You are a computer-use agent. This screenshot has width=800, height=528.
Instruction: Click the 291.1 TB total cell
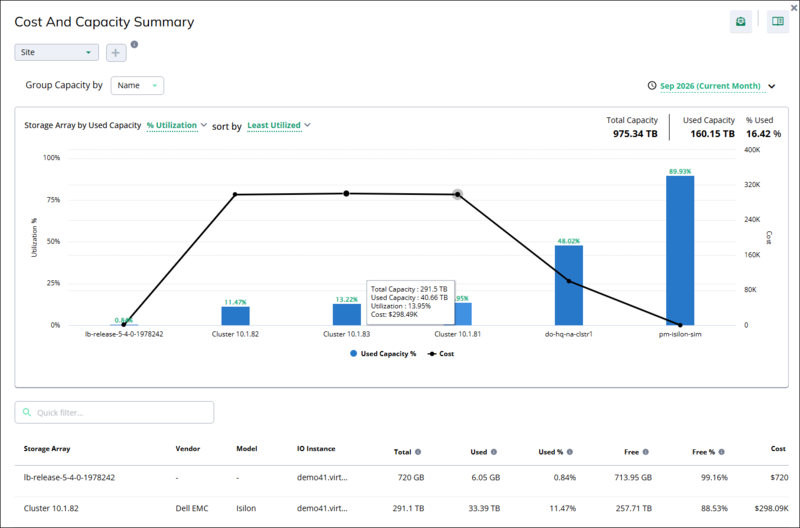[x=408, y=508]
